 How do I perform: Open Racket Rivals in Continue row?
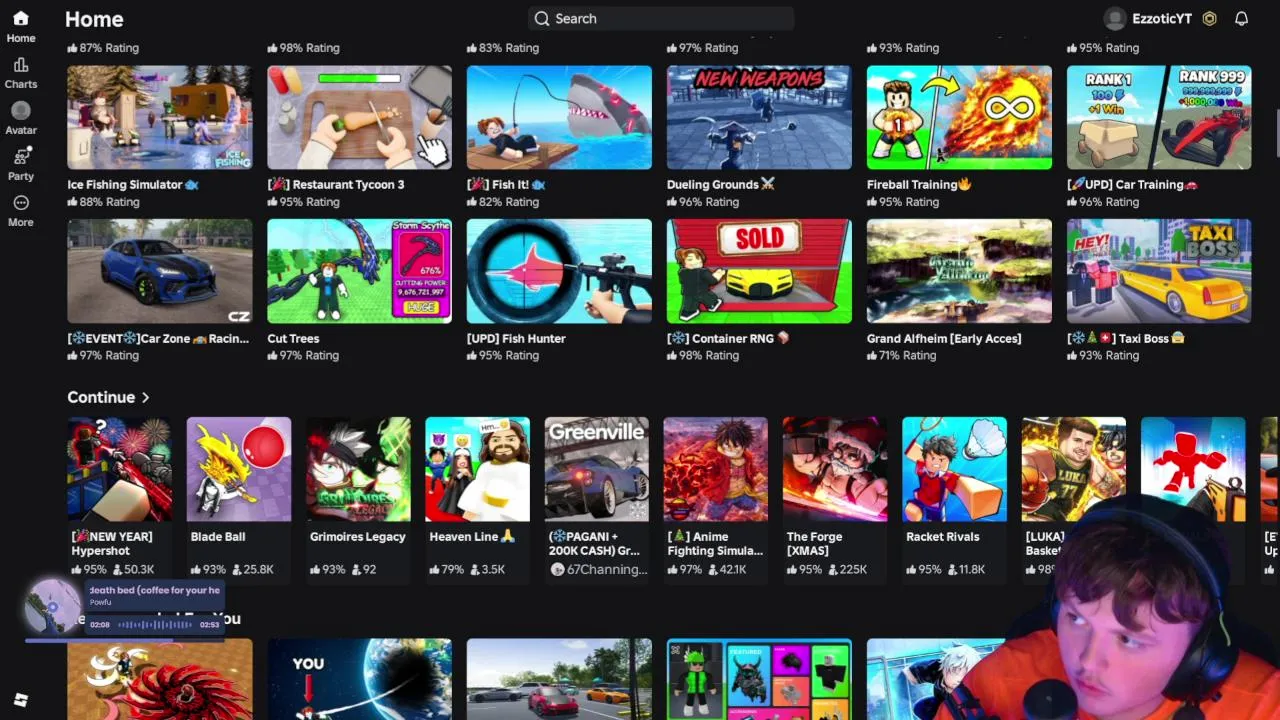pyautogui.click(x=954, y=469)
